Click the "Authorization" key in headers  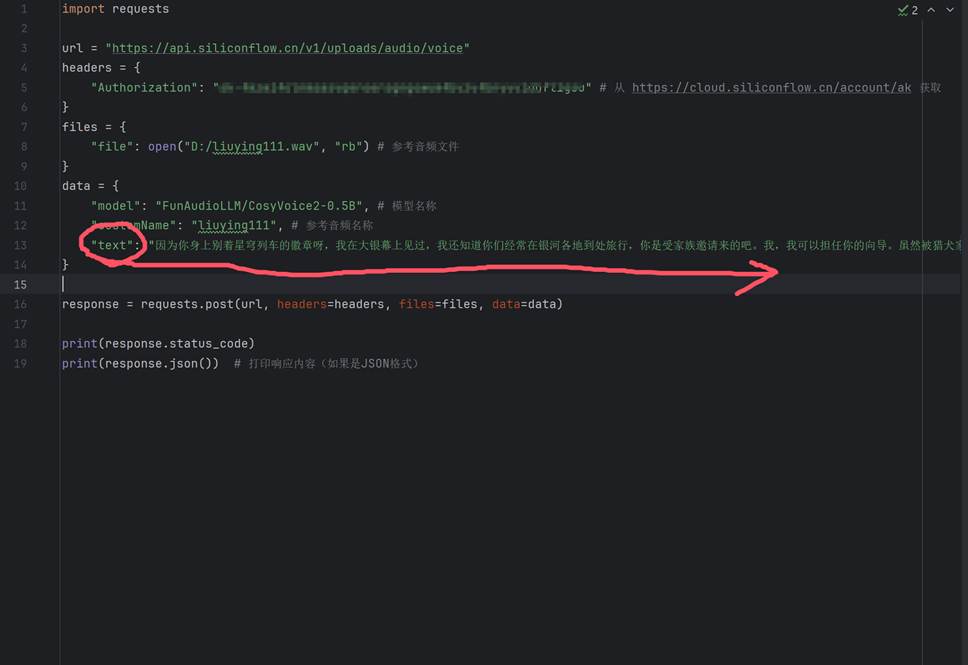pyautogui.click(x=145, y=88)
